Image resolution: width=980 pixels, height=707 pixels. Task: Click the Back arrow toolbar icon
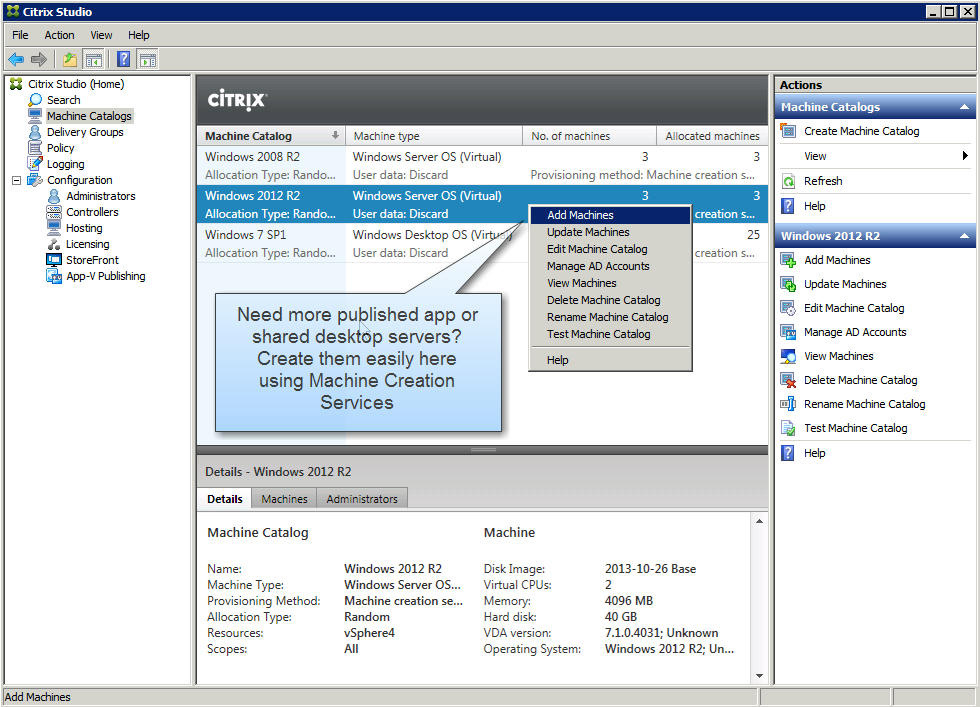[16, 59]
